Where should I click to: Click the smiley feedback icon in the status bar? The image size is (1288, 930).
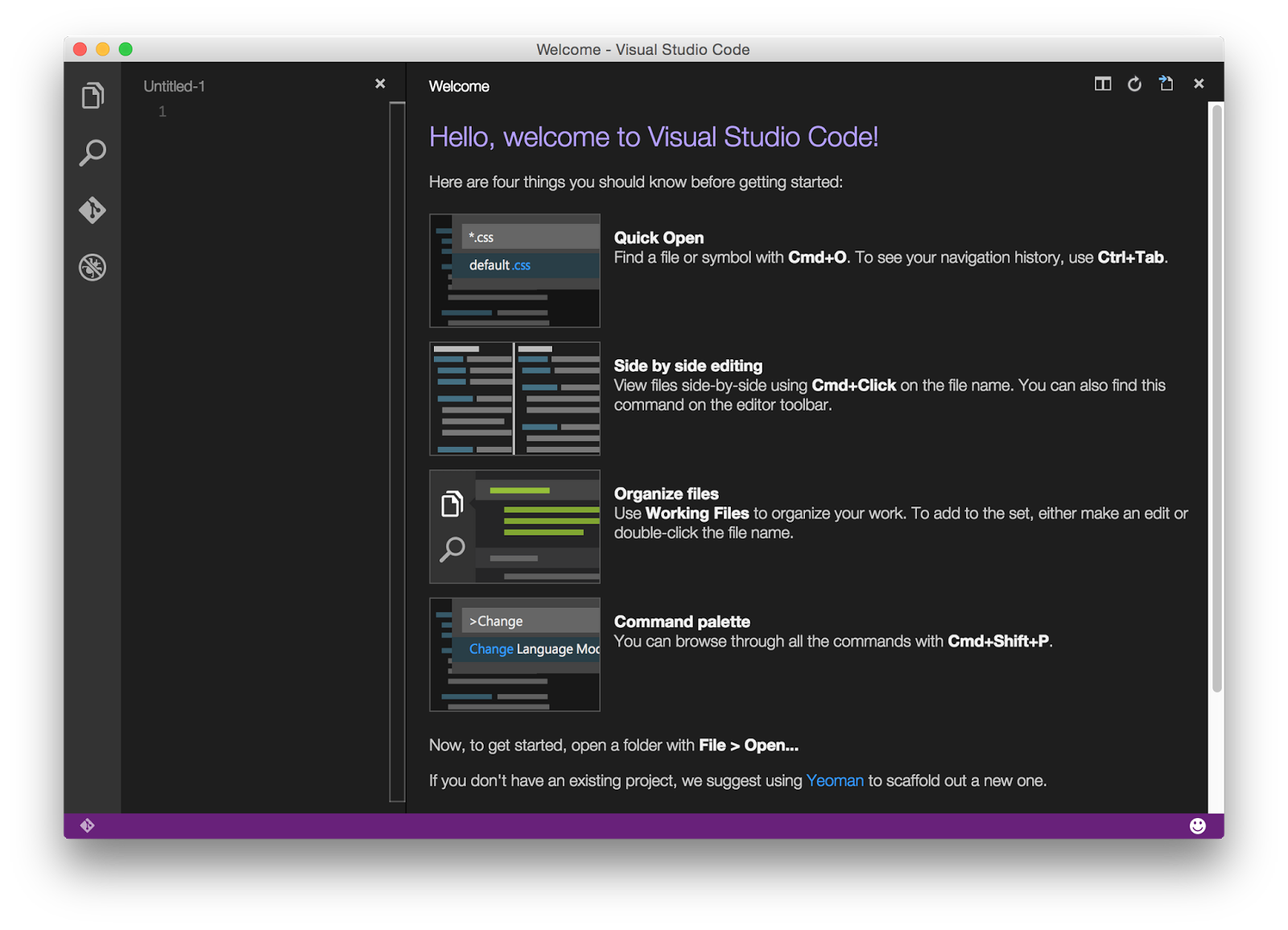point(1198,825)
